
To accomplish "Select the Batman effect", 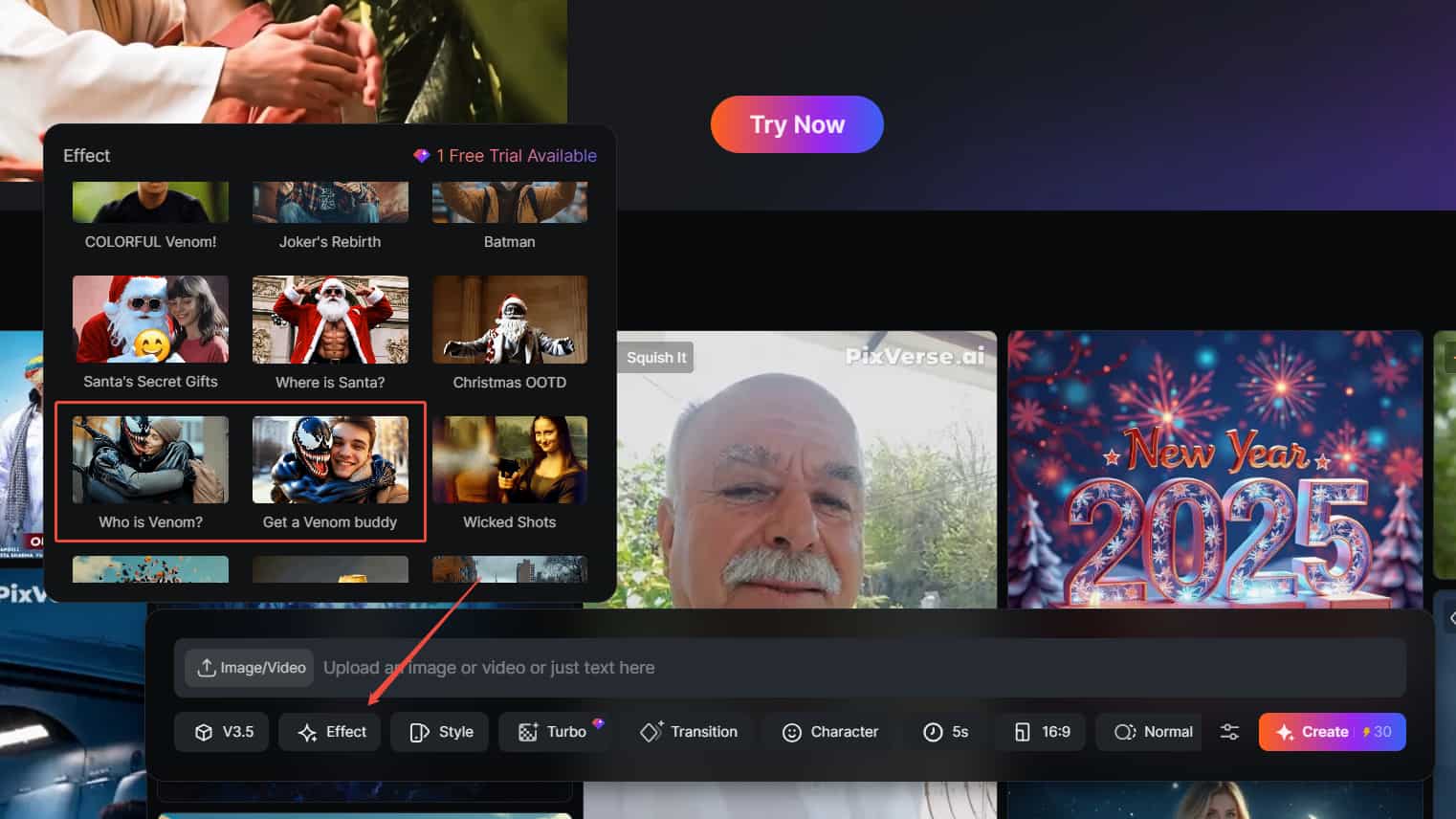I will tap(510, 217).
